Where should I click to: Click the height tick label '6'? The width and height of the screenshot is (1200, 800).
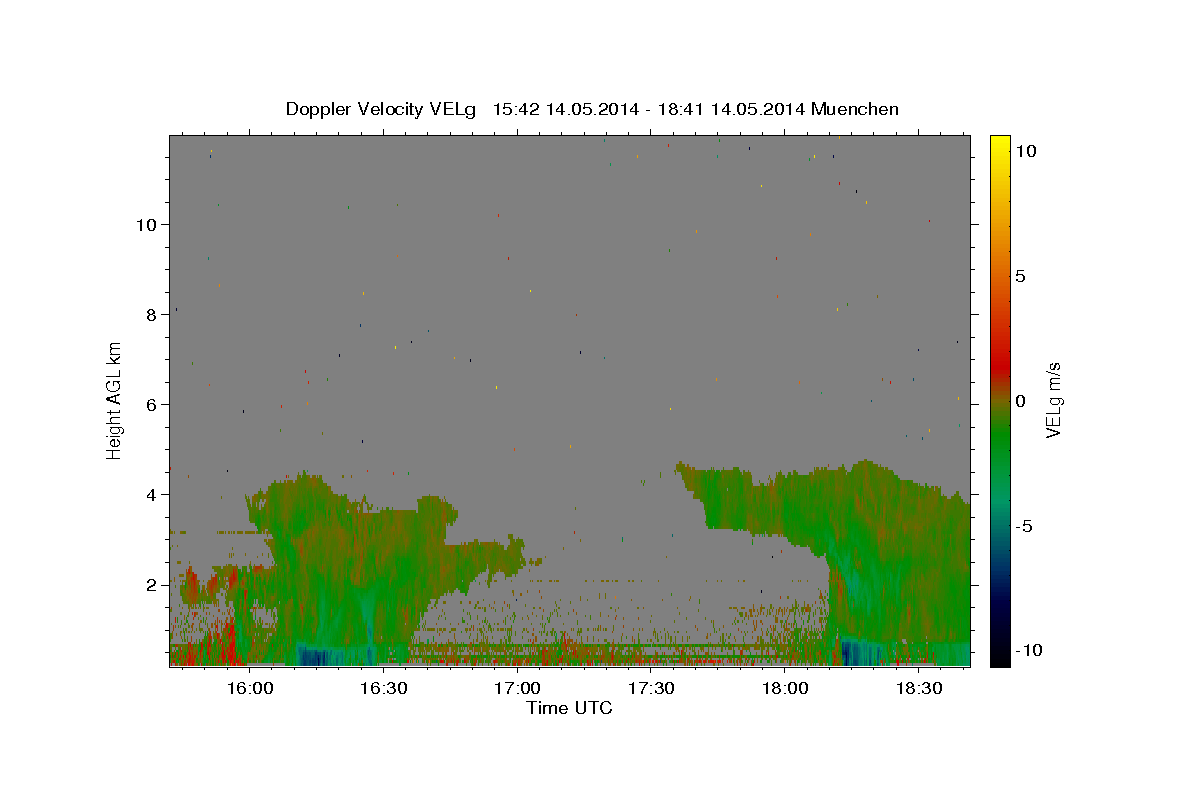[153, 405]
